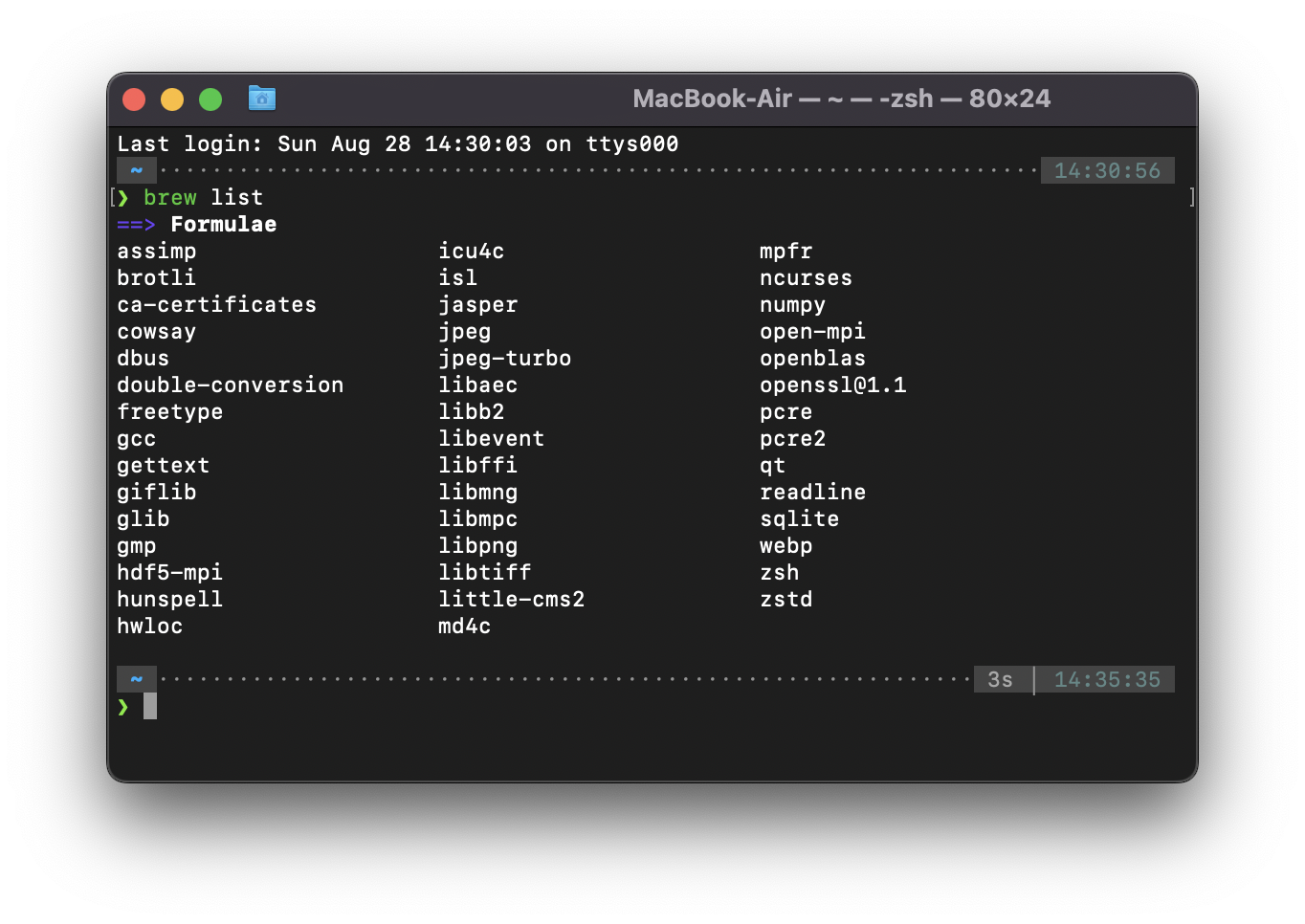Click the purple ==> arrow before Formulae
This screenshot has height=924, width=1305.
pos(136,225)
